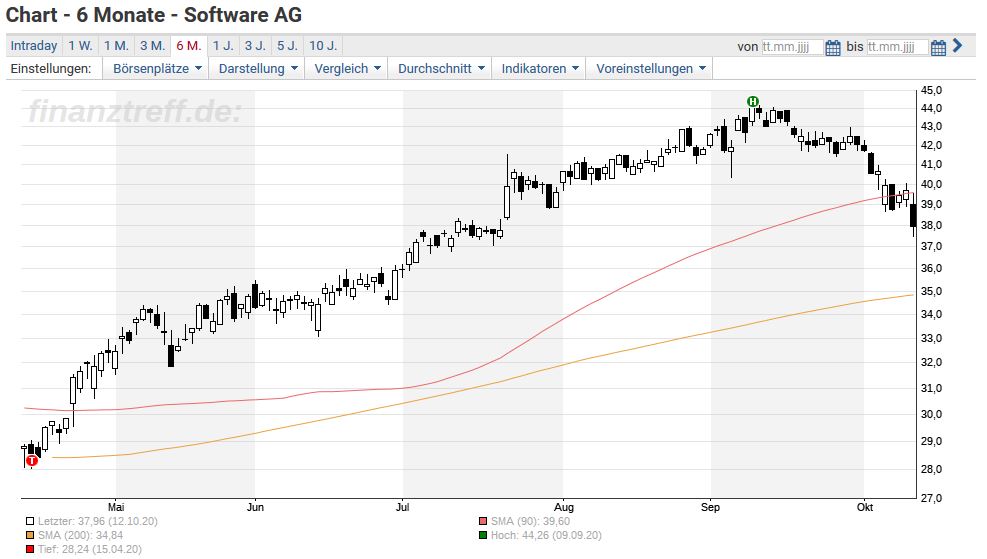Click the 40,0 price axis label

[932, 184]
